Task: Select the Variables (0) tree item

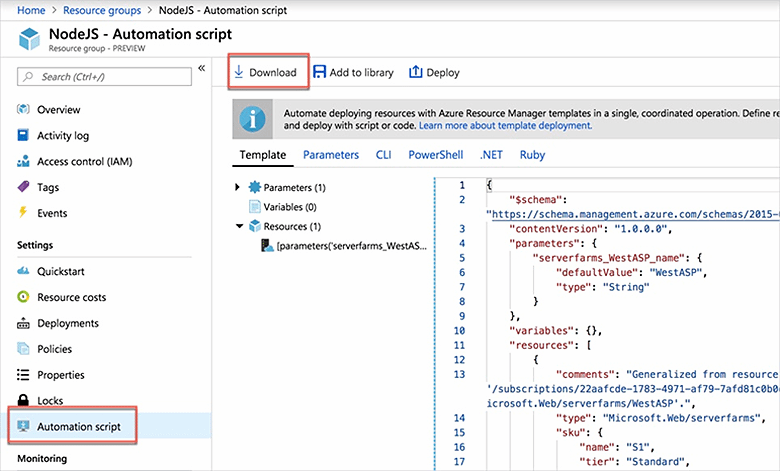Action: pos(282,207)
